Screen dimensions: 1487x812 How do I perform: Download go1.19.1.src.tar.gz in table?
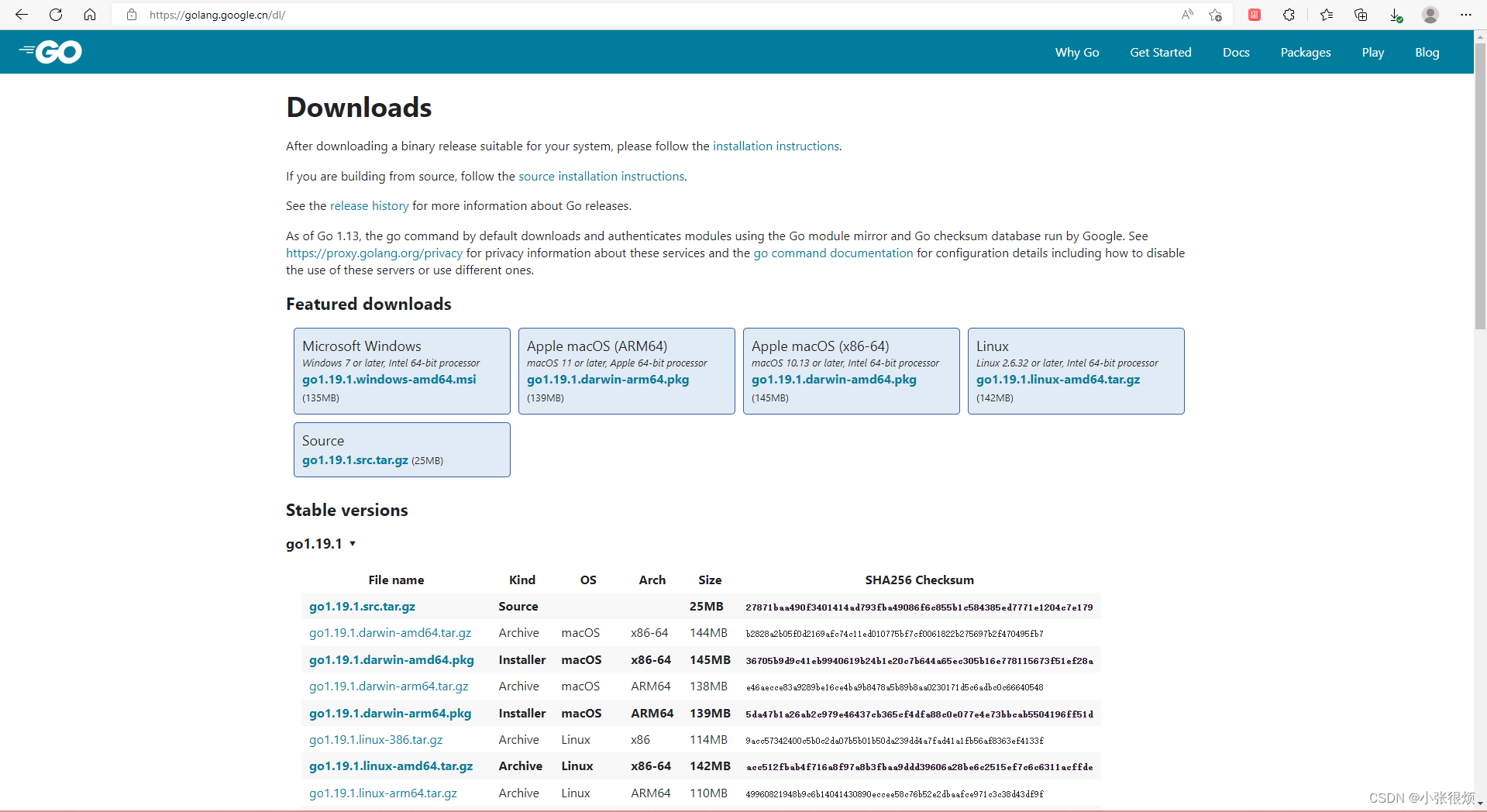click(x=362, y=607)
